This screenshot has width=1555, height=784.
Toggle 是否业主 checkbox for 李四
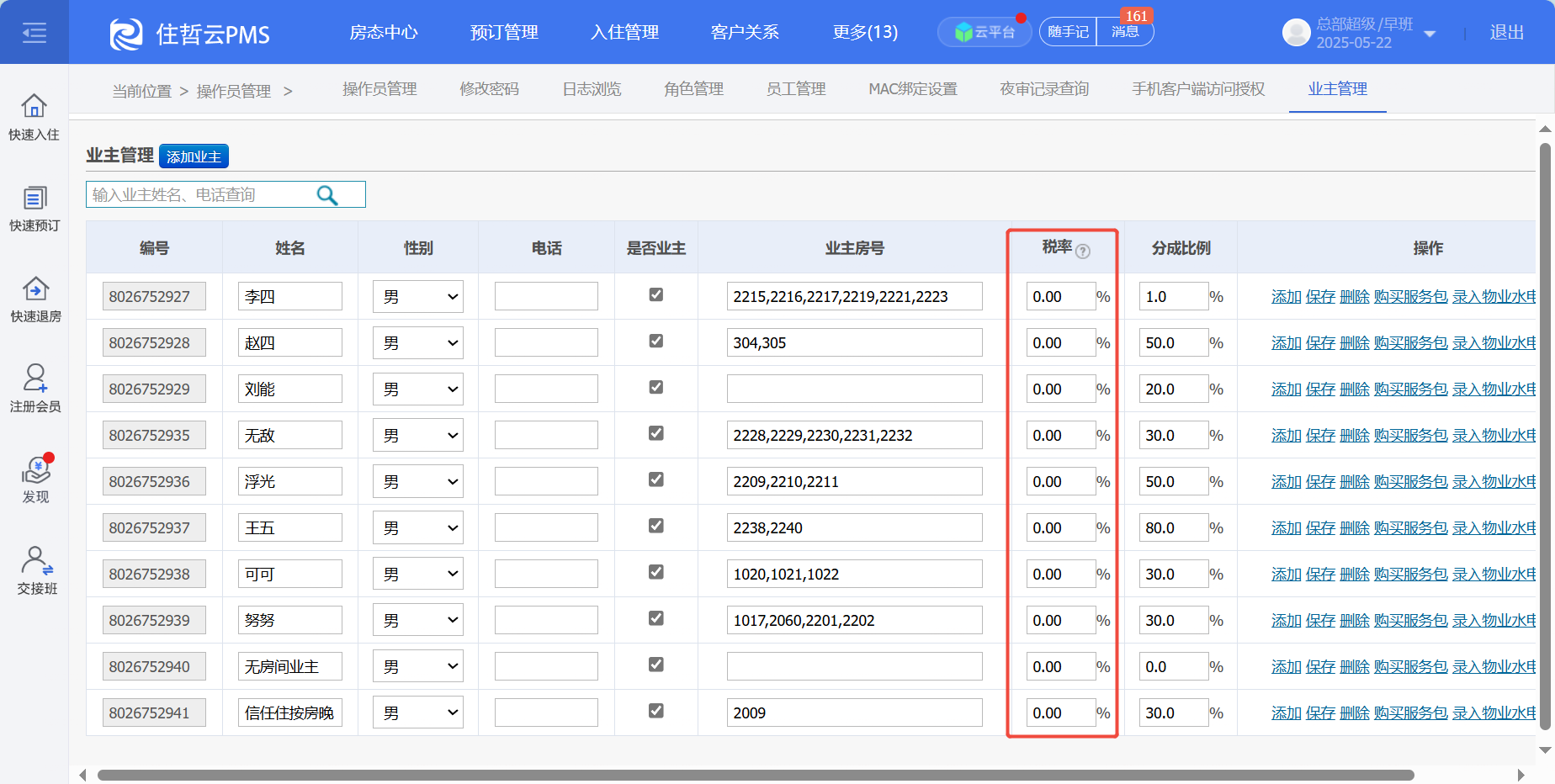pos(656,294)
